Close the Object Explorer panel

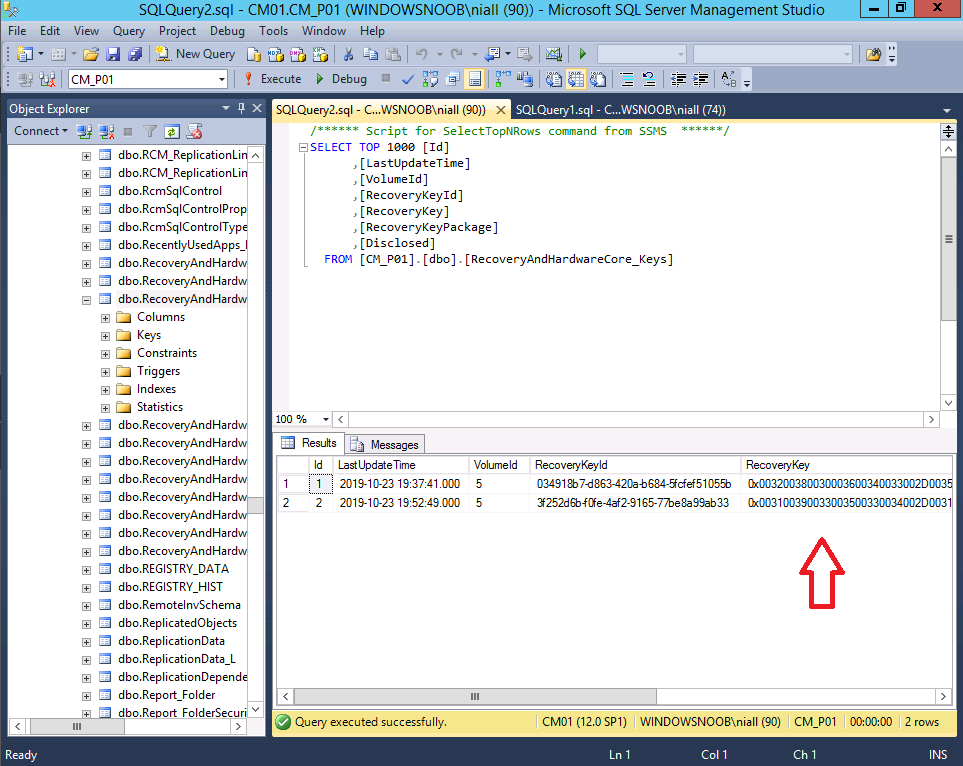[x=257, y=108]
